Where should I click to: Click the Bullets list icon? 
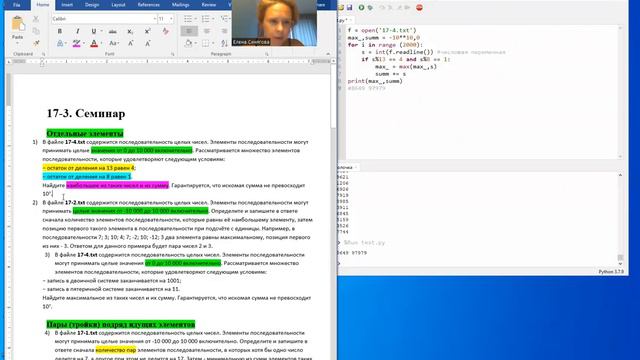click(x=187, y=19)
